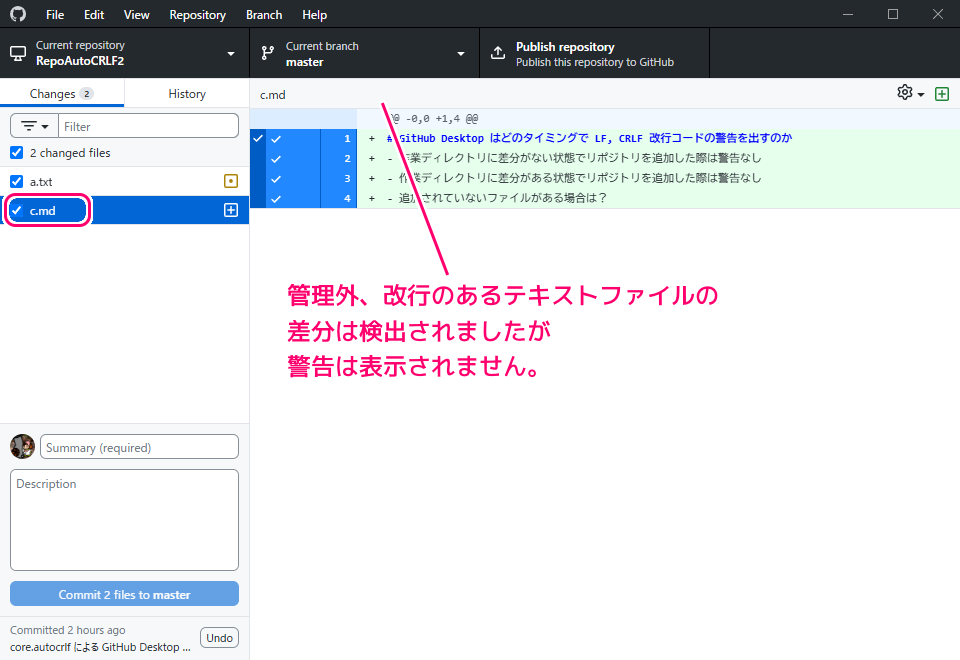Open the Repository menu

tap(197, 15)
